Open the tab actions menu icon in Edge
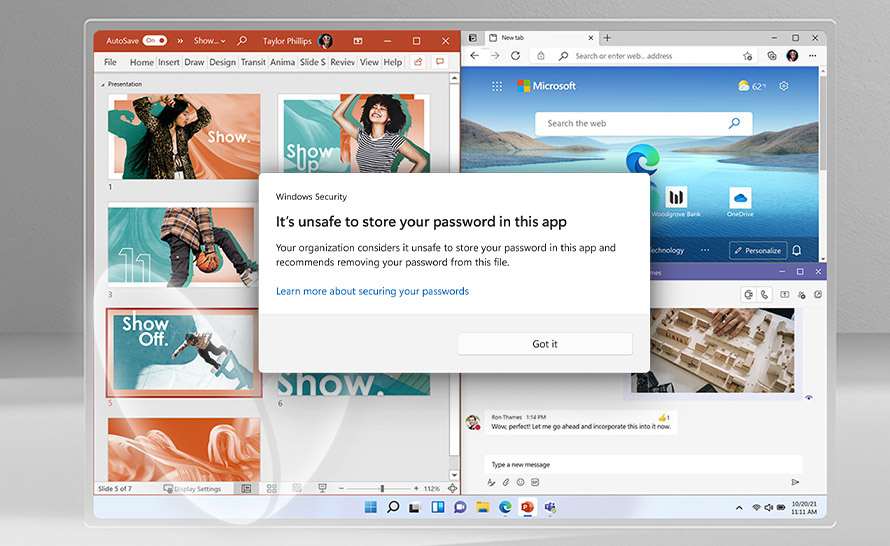The image size is (890, 546). point(472,38)
